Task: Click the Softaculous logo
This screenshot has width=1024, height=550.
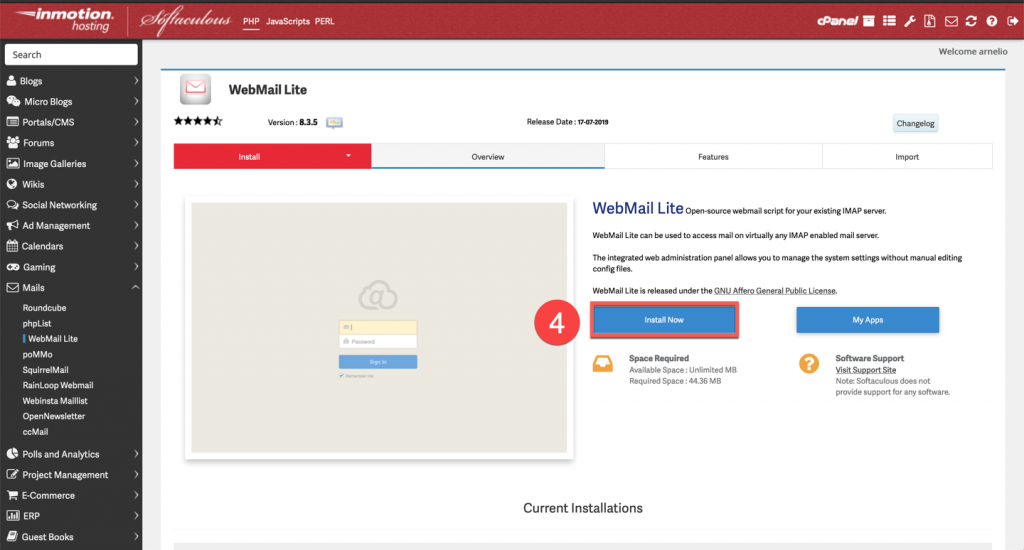Action: click(x=186, y=21)
